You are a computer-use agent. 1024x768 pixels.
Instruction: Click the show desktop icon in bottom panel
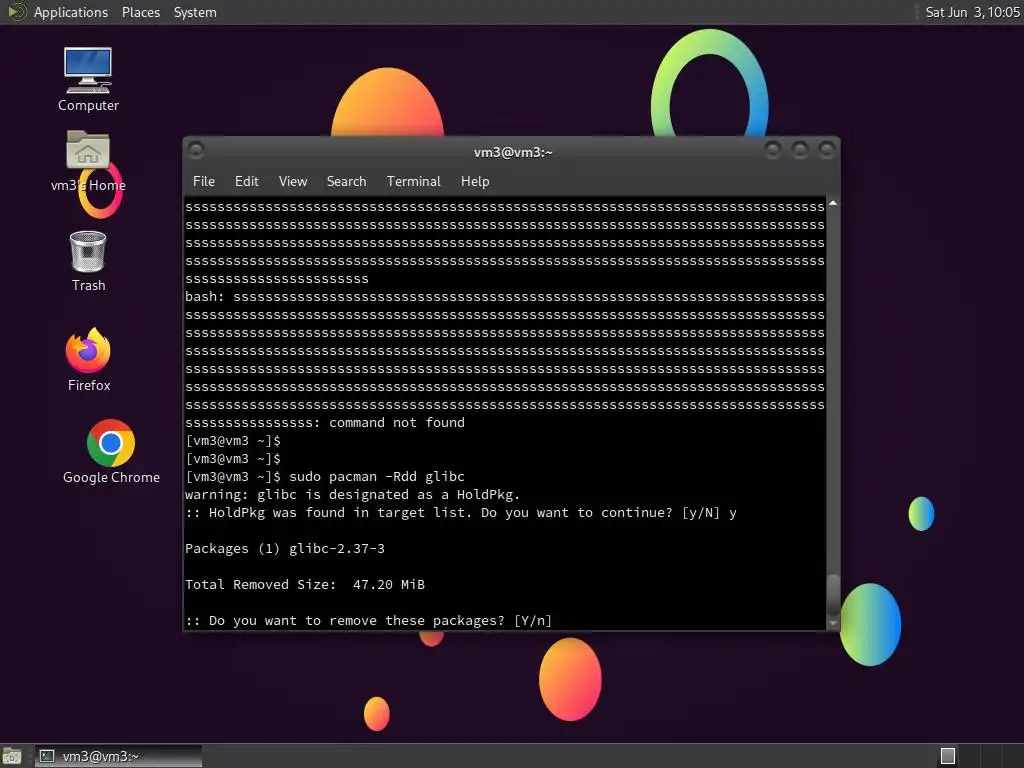tap(12, 756)
